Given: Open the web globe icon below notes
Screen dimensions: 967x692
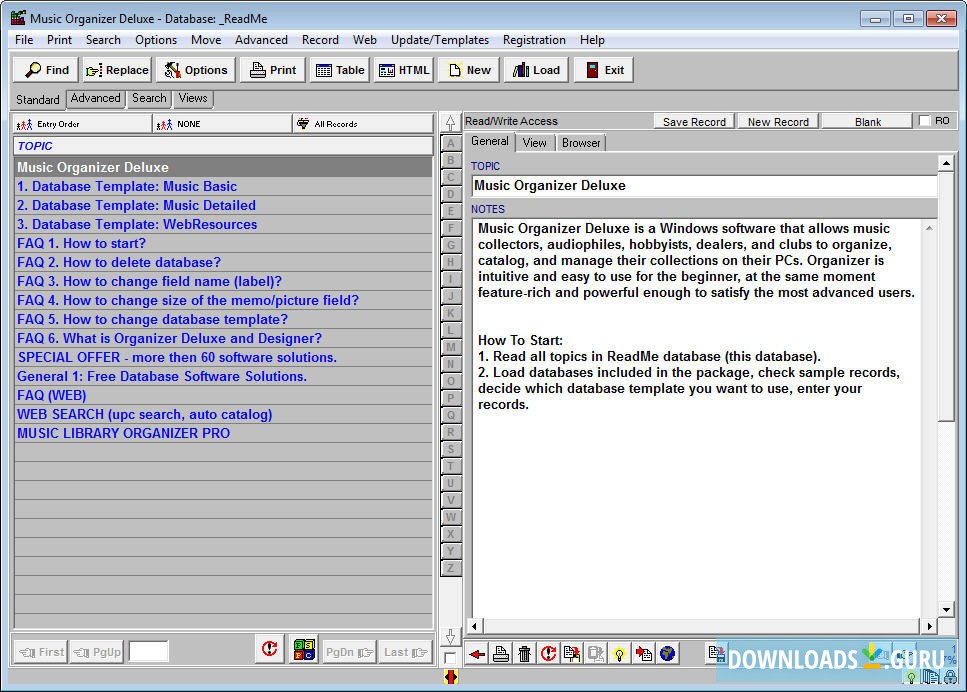Looking at the screenshot, I should click(667, 654).
